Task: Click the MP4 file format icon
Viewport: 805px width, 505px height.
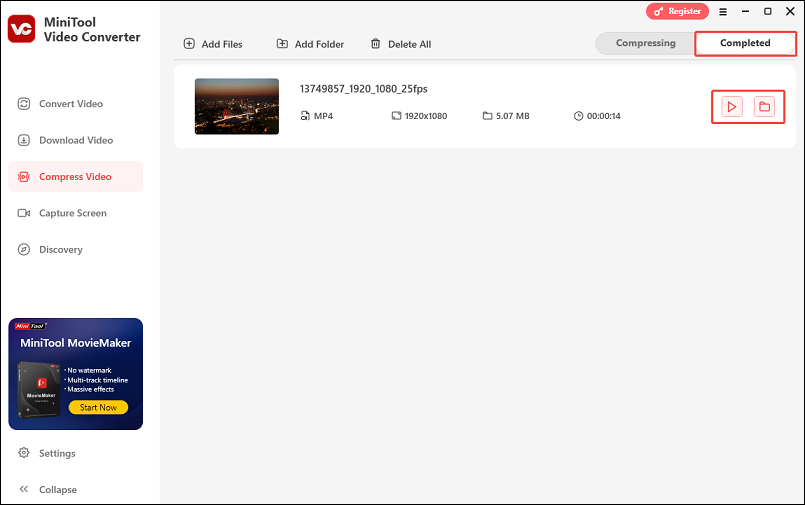Action: point(305,116)
